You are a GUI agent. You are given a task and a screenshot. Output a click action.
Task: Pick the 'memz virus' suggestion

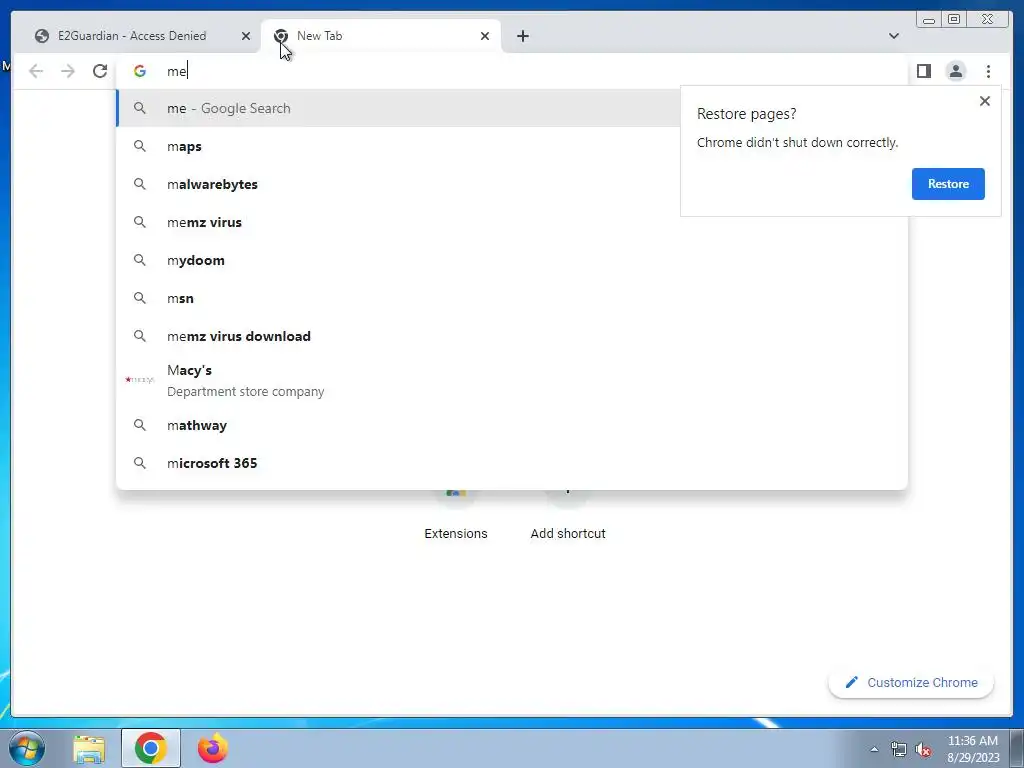click(512, 222)
